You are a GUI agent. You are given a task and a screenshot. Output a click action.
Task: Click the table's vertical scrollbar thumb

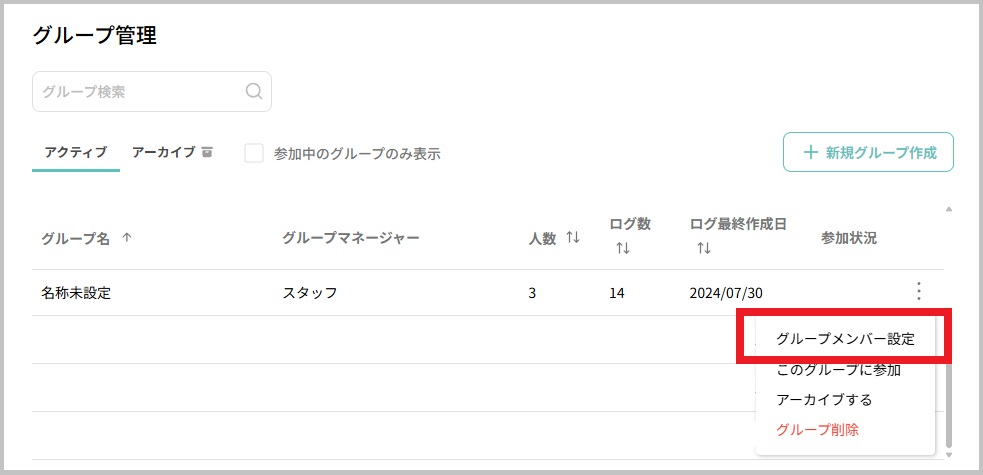click(949, 401)
